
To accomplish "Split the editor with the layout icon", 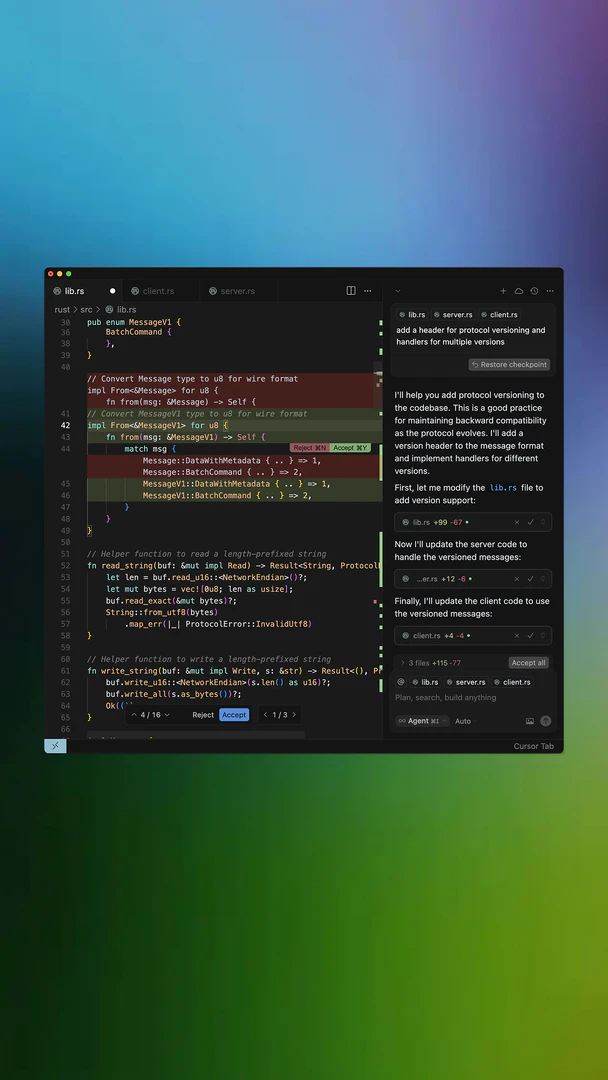I will [351, 291].
